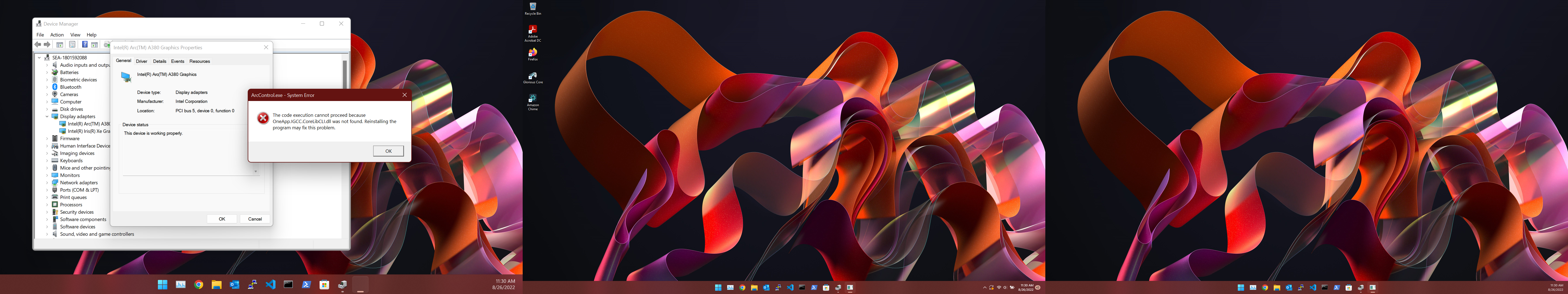Expand the Network adapters category
Screen dimensions: 1568x294
47,183
